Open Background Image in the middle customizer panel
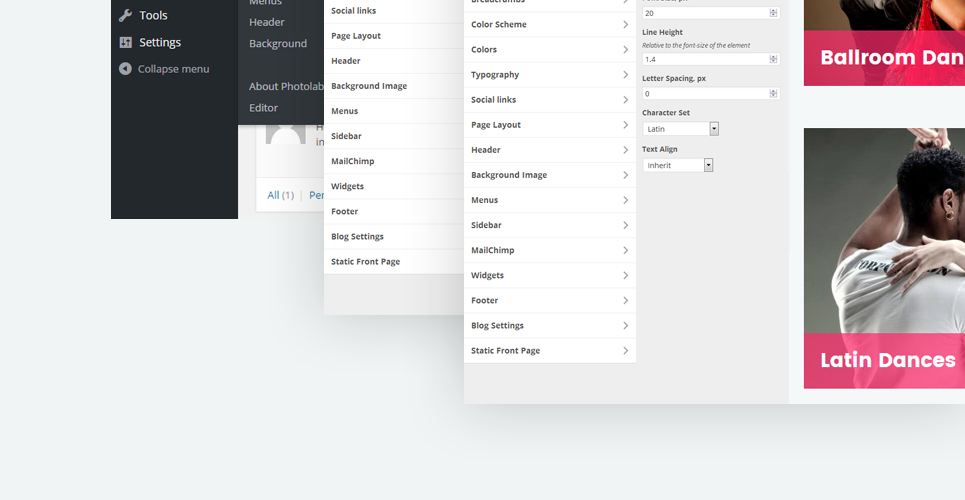Screen dimensions: 965x500 click(x=394, y=86)
